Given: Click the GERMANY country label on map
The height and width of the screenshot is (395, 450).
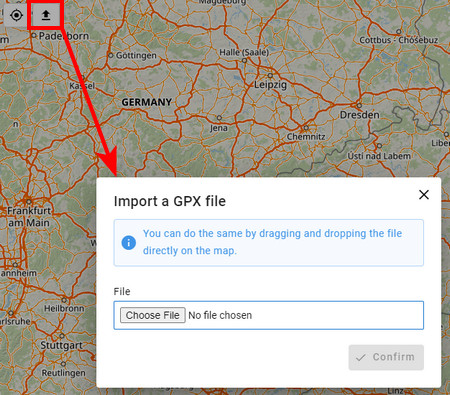Looking at the screenshot, I should 147,102.
